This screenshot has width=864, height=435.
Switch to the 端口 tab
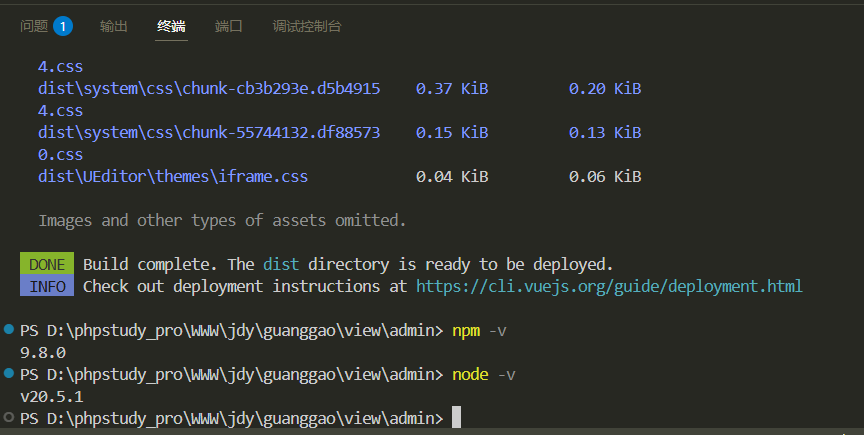(x=229, y=26)
